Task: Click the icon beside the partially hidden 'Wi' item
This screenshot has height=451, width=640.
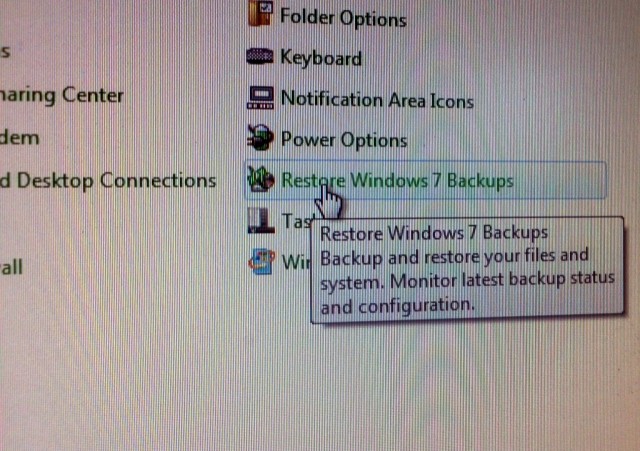Action: pos(261,262)
